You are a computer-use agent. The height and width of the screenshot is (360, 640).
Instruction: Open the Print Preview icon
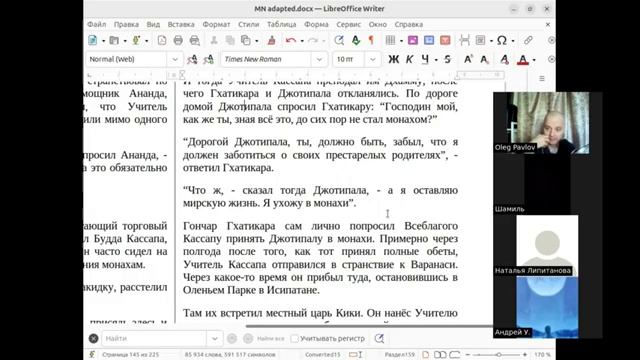[x=195, y=40]
